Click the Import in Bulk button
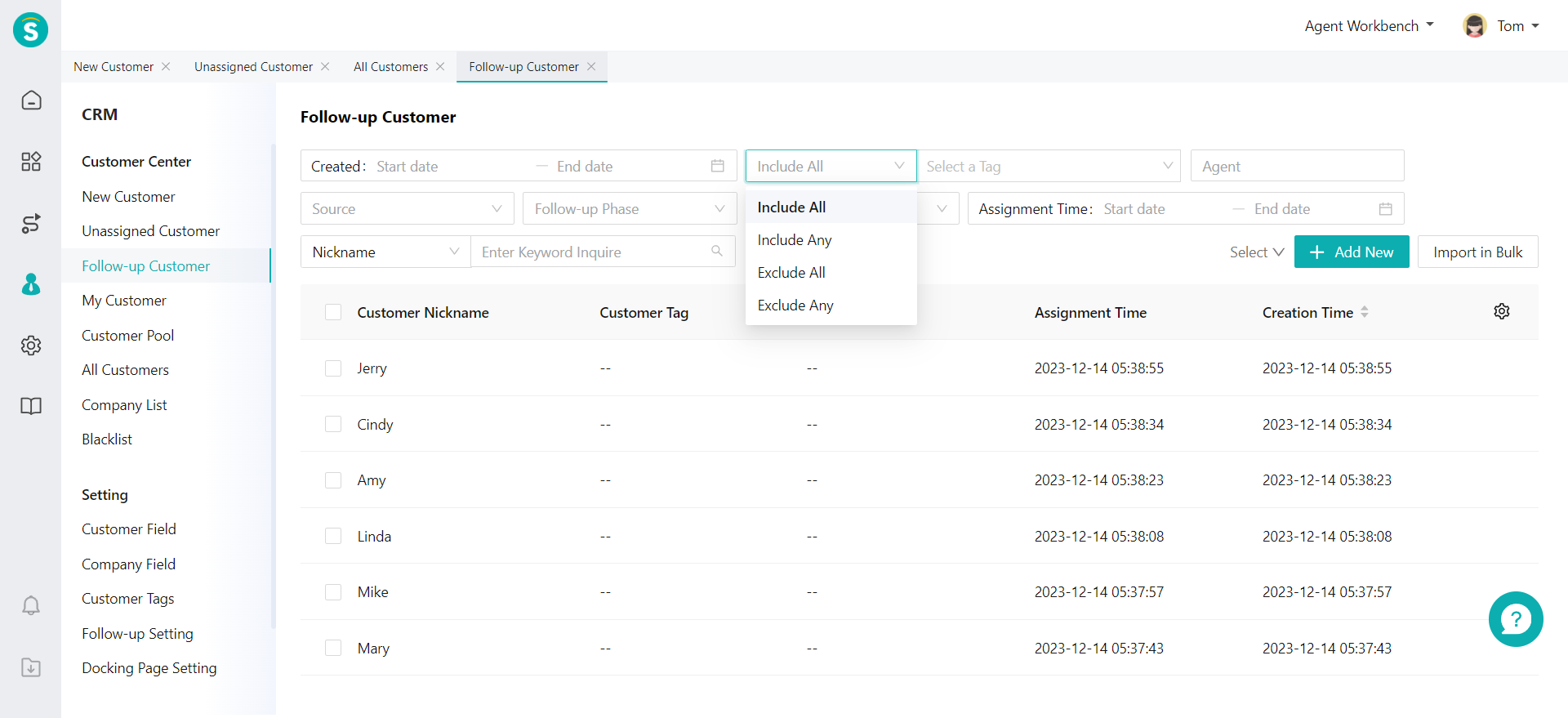The height and width of the screenshot is (718, 1568). pyautogui.click(x=1477, y=252)
